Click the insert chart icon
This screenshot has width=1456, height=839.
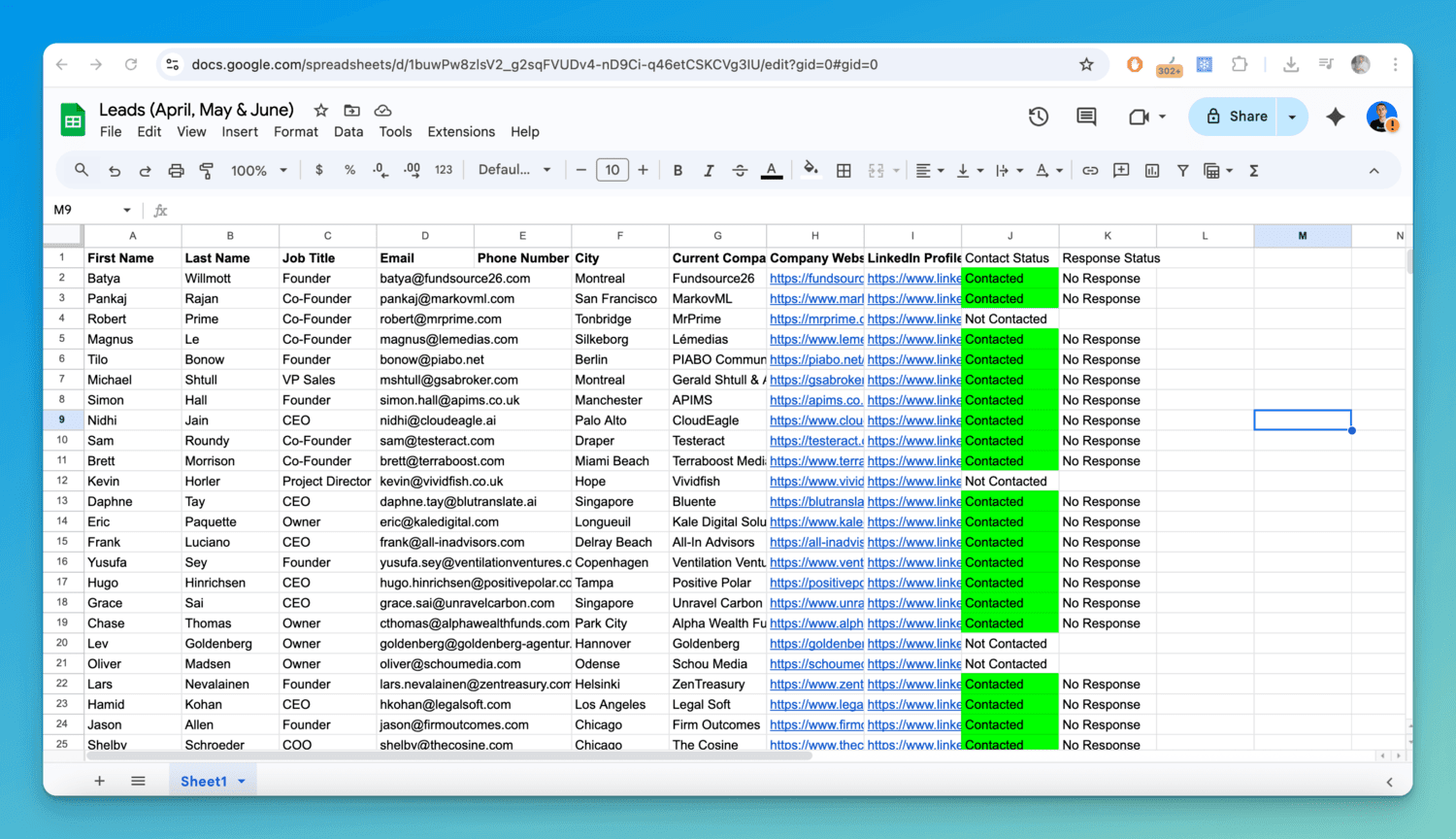tap(1152, 171)
